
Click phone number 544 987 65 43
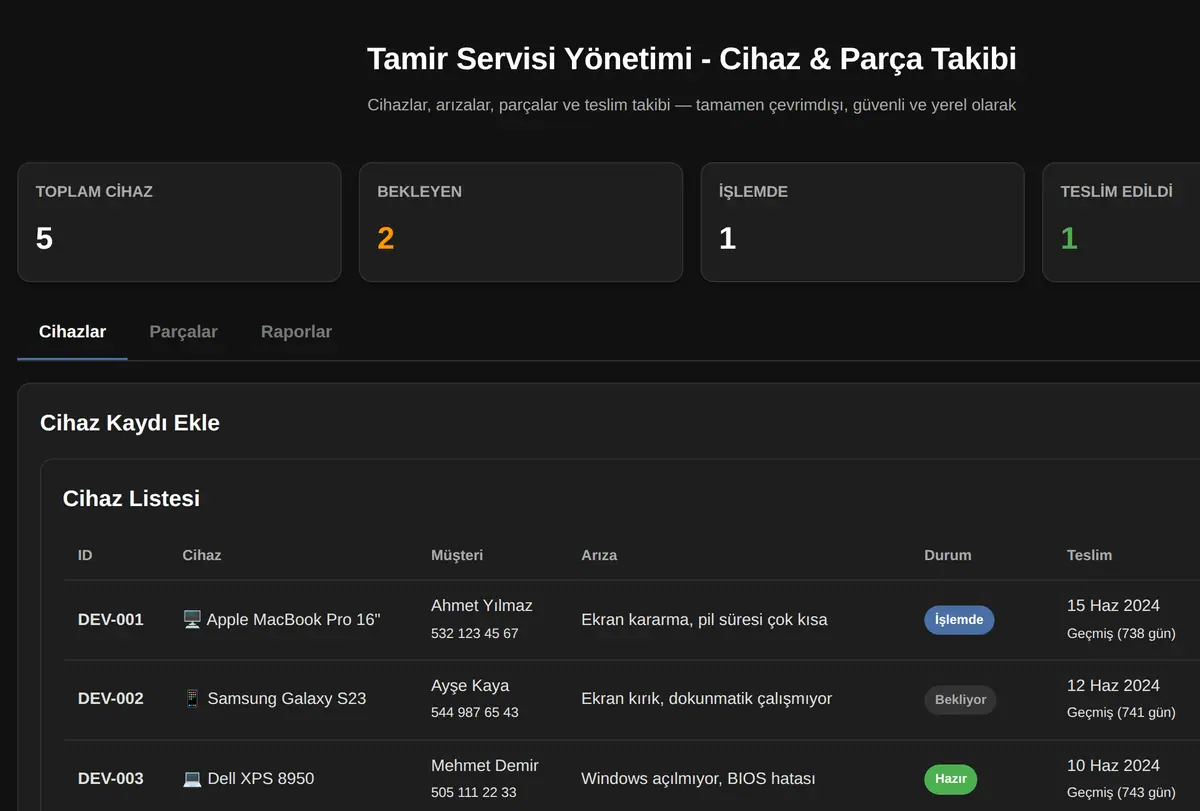pos(475,713)
